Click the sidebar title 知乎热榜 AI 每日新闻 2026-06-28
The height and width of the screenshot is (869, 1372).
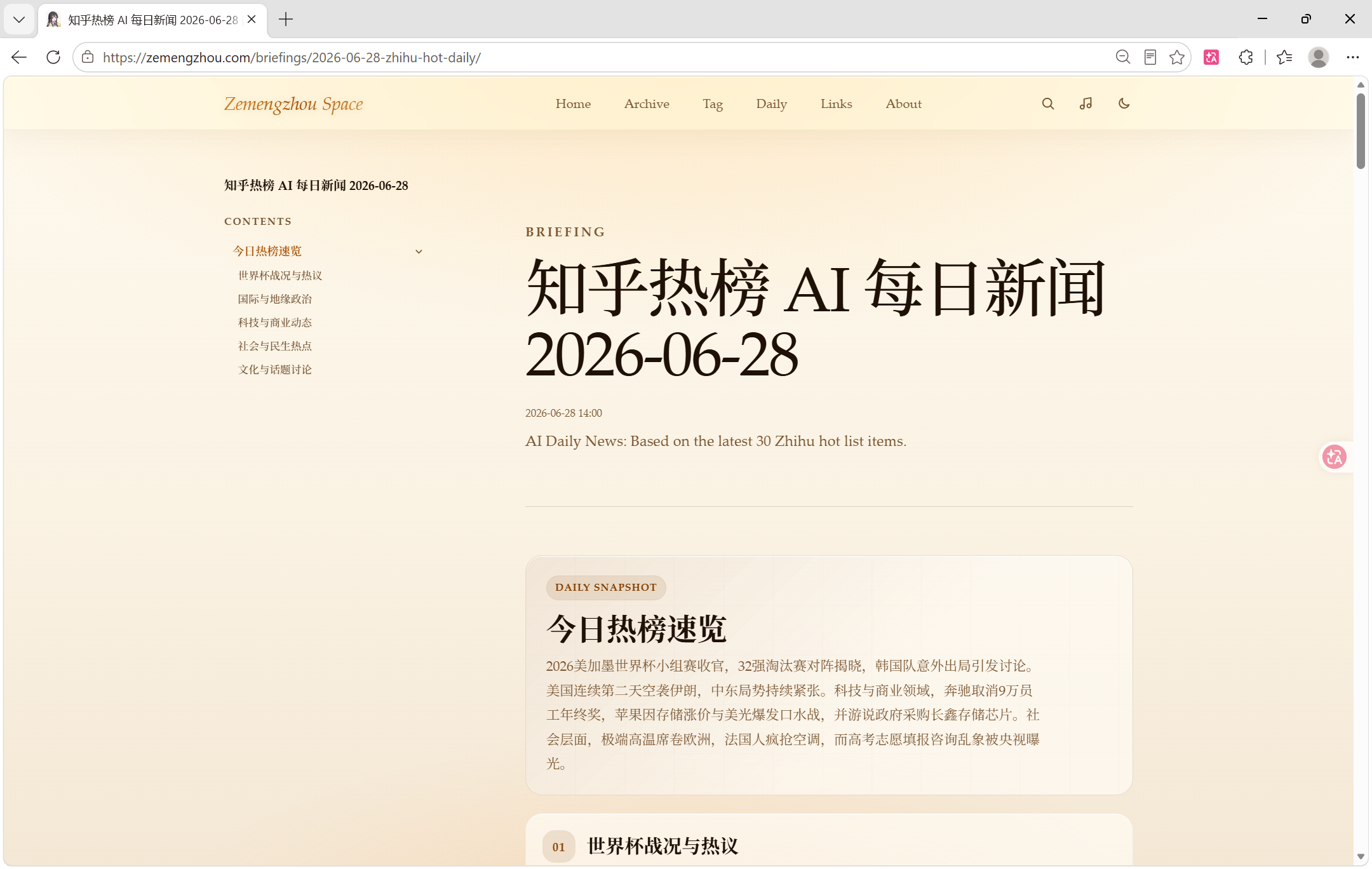tap(316, 185)
